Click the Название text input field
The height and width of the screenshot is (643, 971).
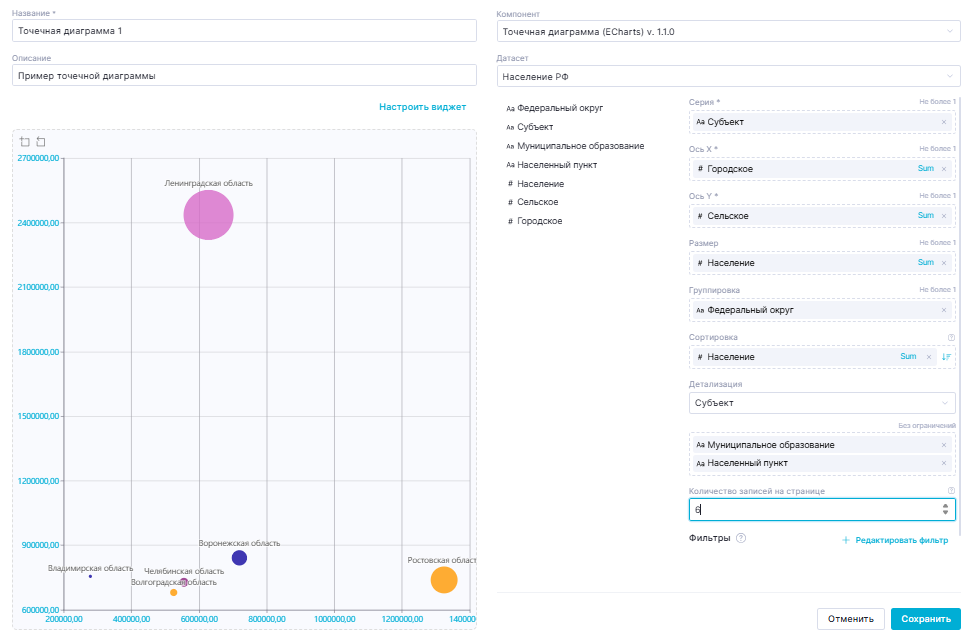[245, 31]
